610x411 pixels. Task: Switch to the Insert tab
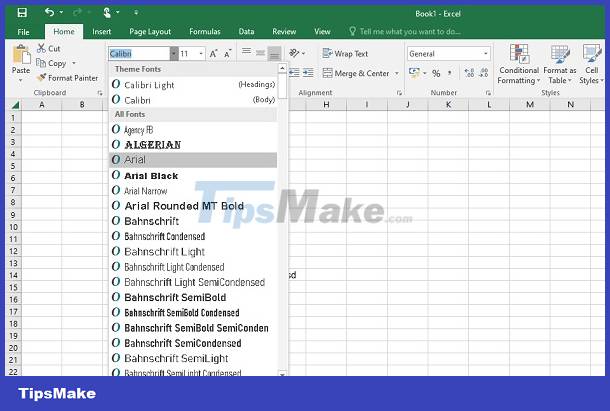click(102, 32)
